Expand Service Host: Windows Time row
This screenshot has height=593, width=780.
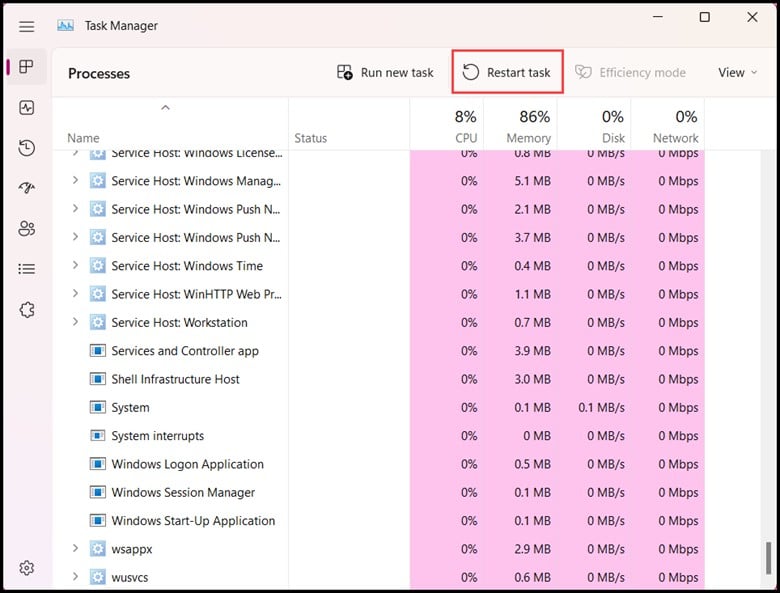pos(75,265)
